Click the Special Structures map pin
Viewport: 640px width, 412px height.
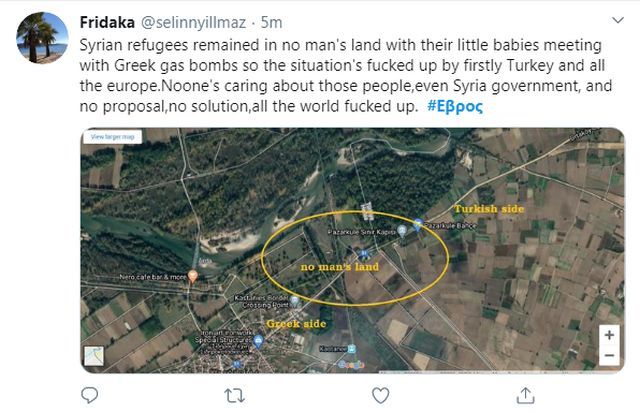pos(260,341)
